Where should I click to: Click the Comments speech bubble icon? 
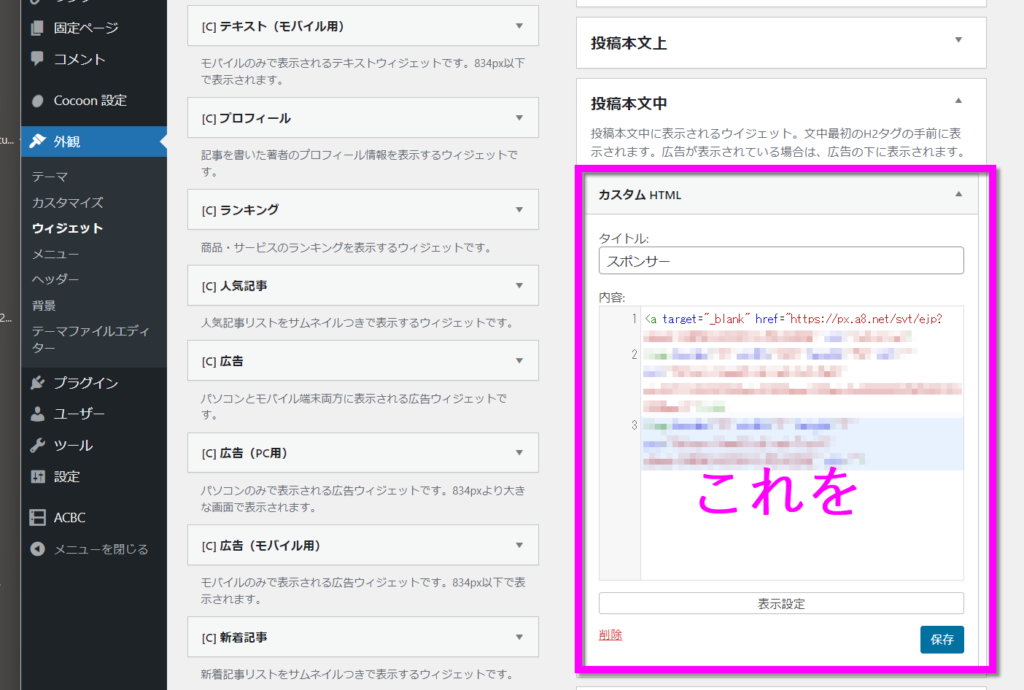pos(38,59)
